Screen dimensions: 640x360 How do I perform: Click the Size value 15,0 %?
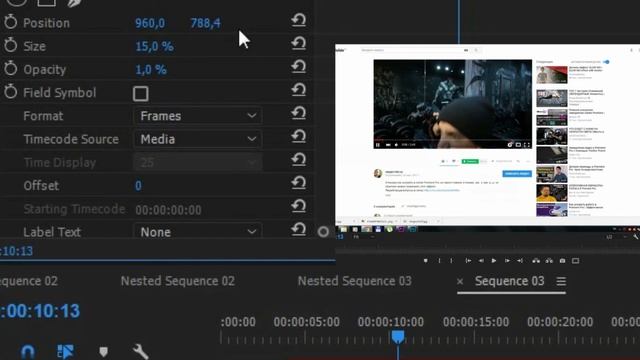[x=154, y=46]
